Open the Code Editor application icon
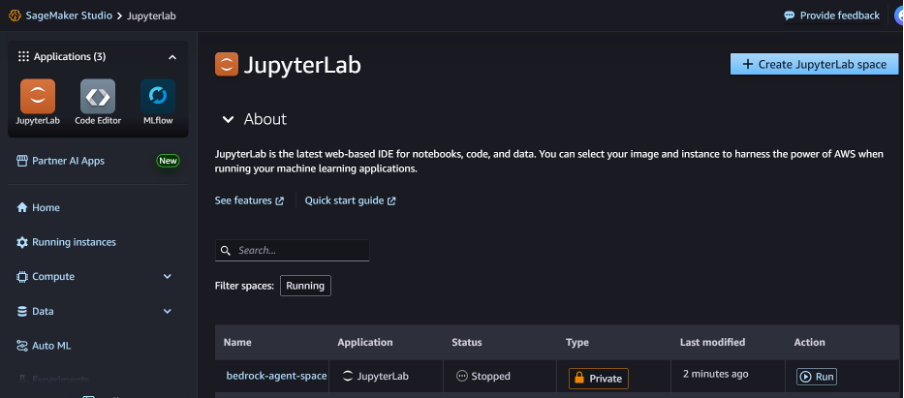The height and width of the screenshot is (398, 904). [97, 96]
